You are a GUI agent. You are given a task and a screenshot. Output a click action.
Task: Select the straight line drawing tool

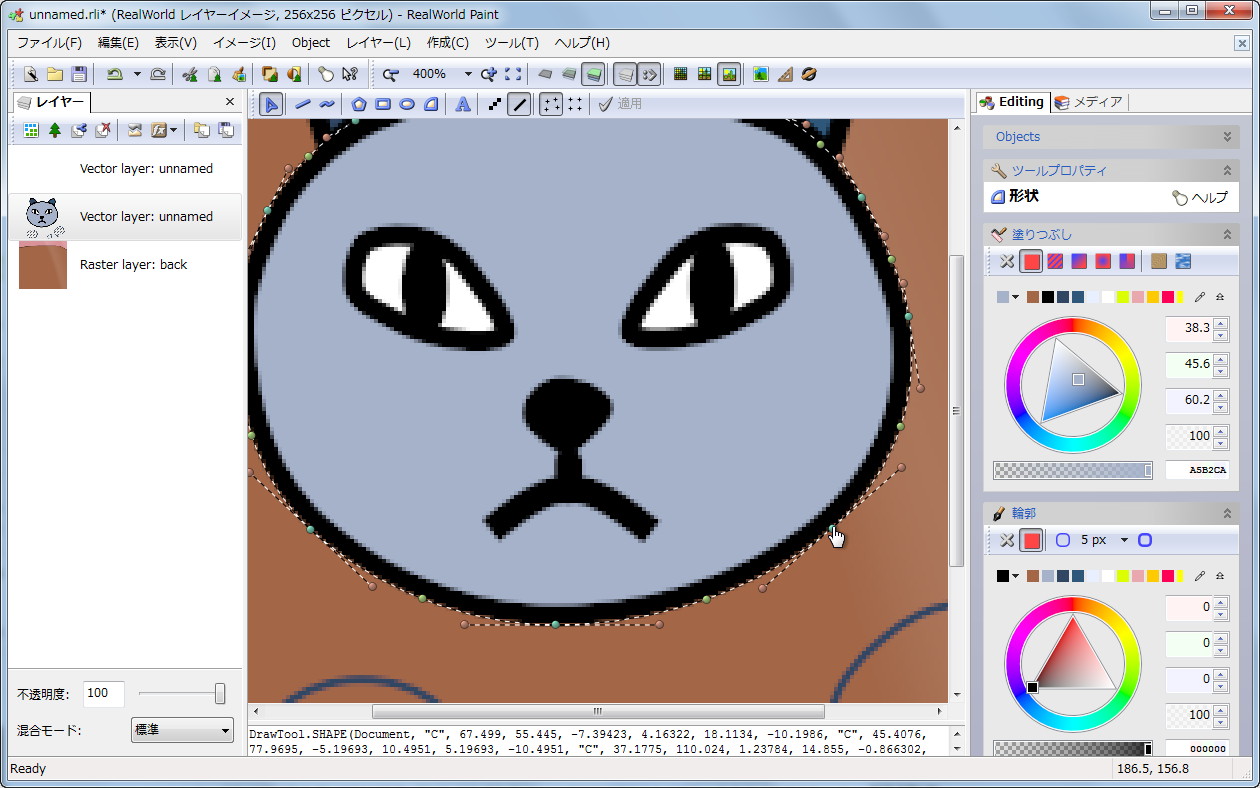(x=302, y=104)
